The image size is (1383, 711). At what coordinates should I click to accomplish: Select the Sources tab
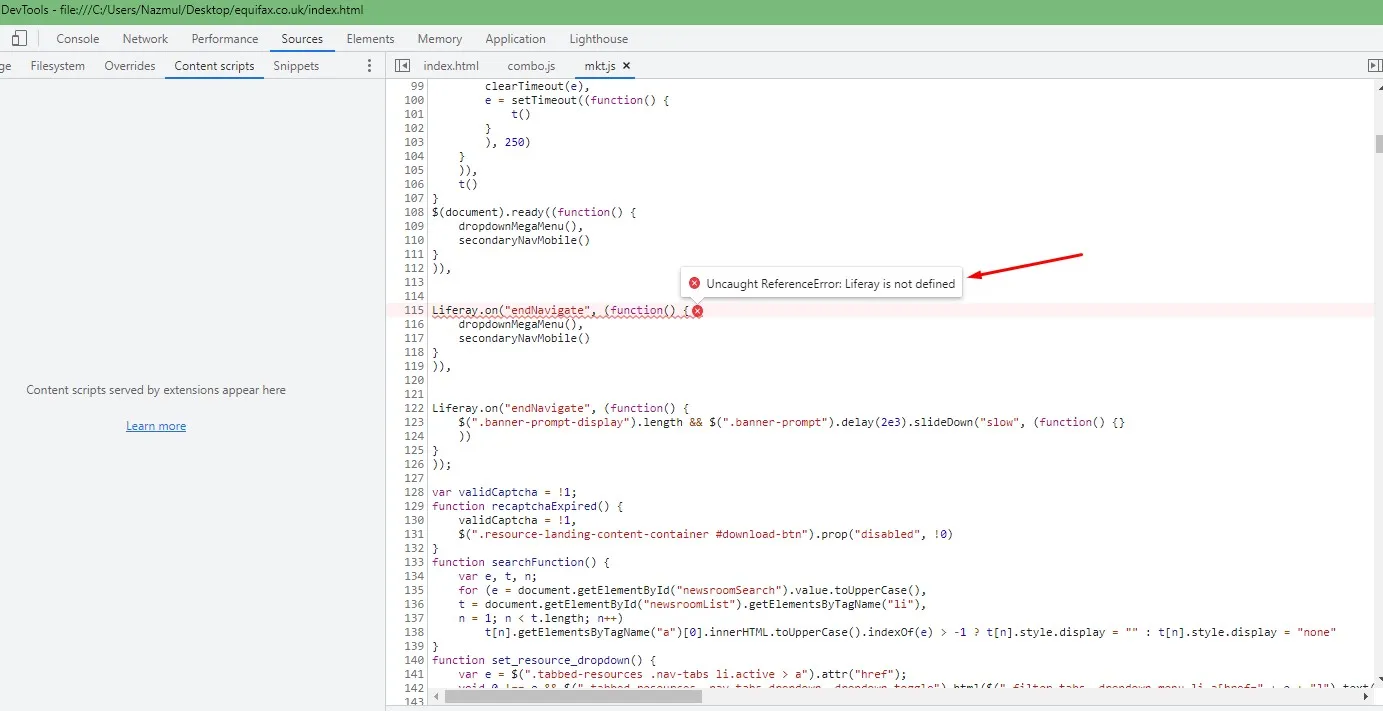tap(302, 39)
